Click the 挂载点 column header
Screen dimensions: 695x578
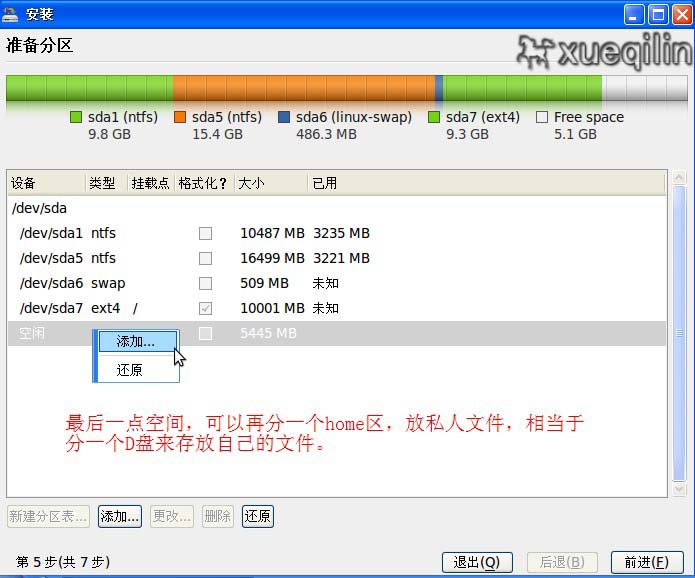coord(151,183)
